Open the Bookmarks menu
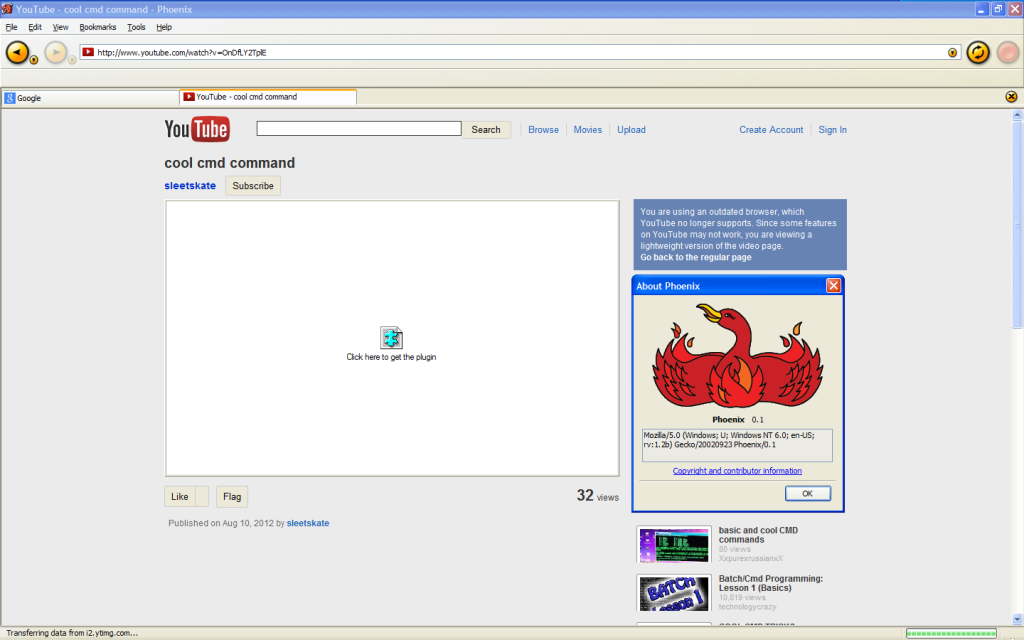1024x640 pixels. [98, 27]
